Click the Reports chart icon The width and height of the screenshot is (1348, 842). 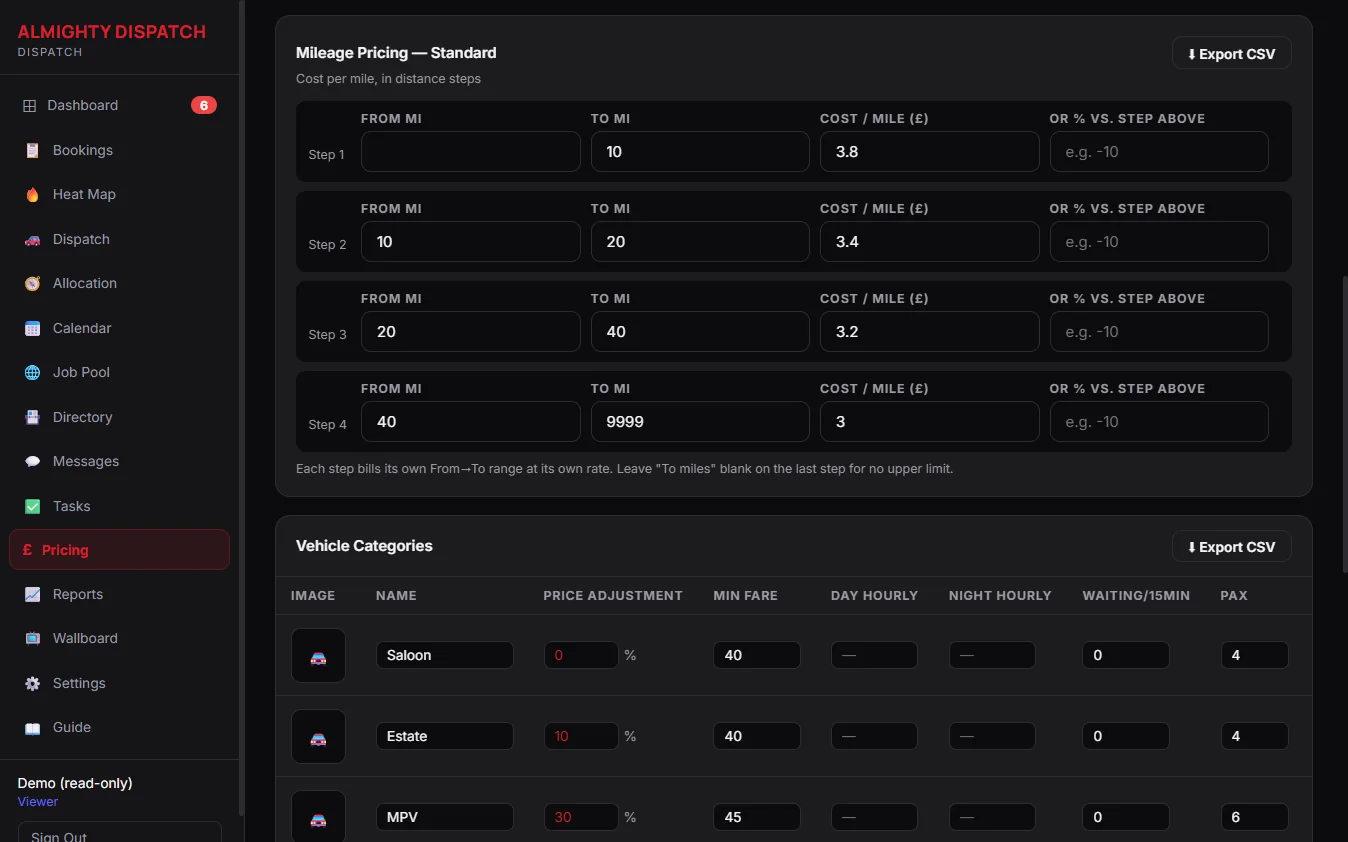[33, 594]
